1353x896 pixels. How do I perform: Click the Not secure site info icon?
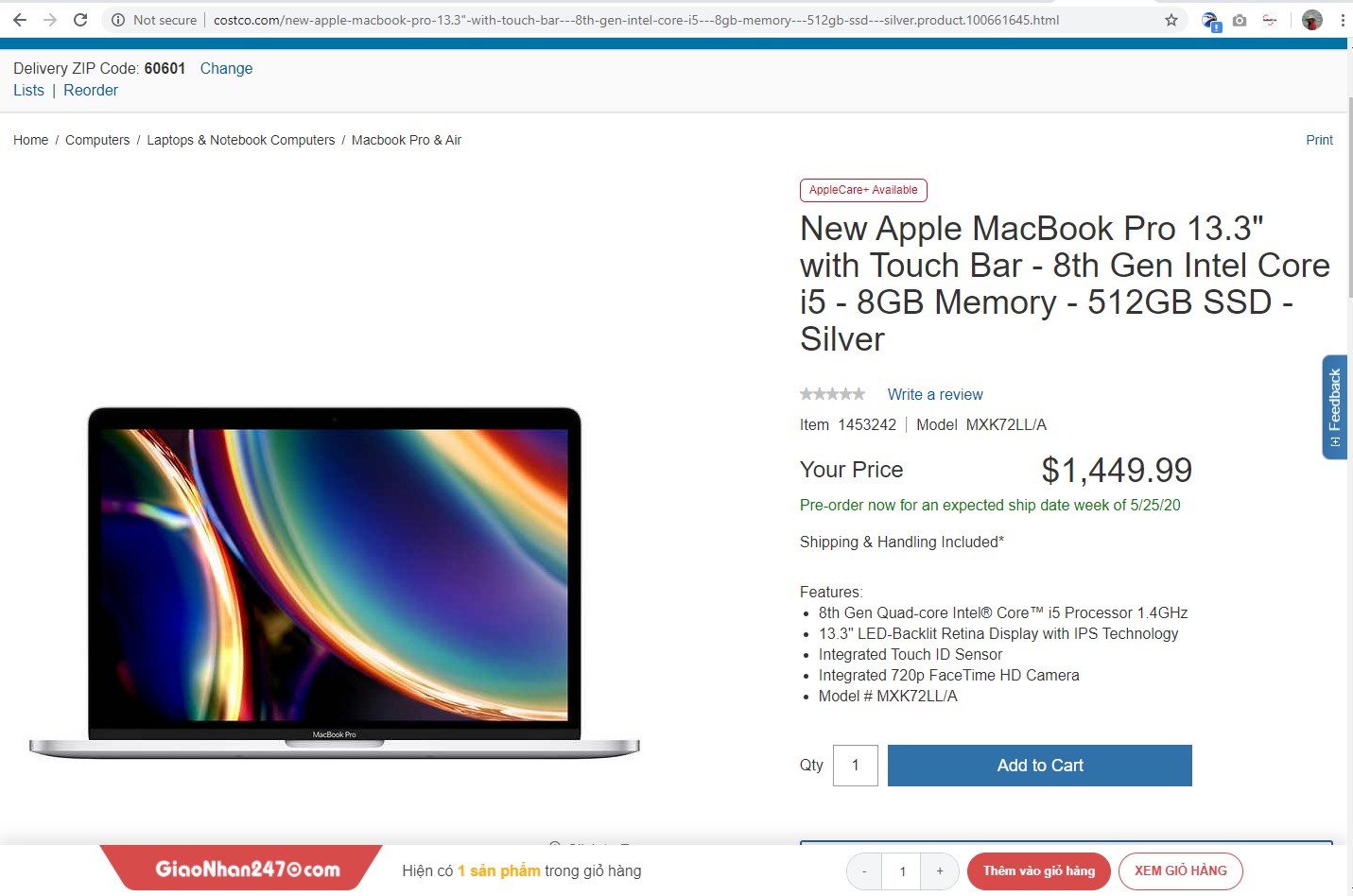pos(117,20)
